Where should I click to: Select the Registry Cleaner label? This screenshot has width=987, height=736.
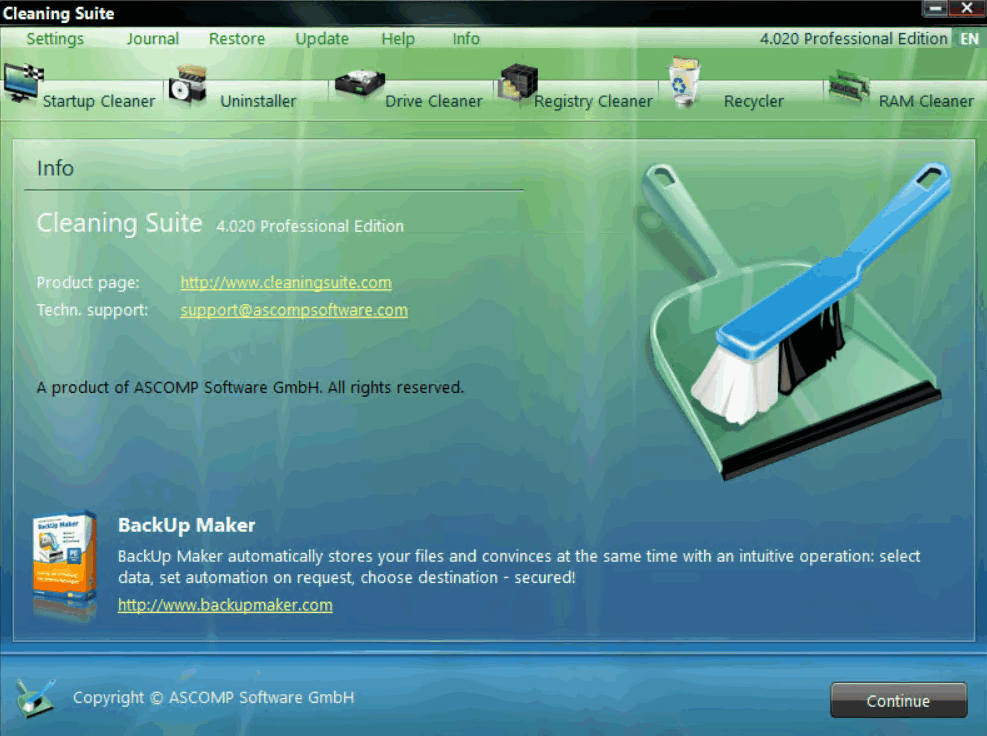coord(593,101)
